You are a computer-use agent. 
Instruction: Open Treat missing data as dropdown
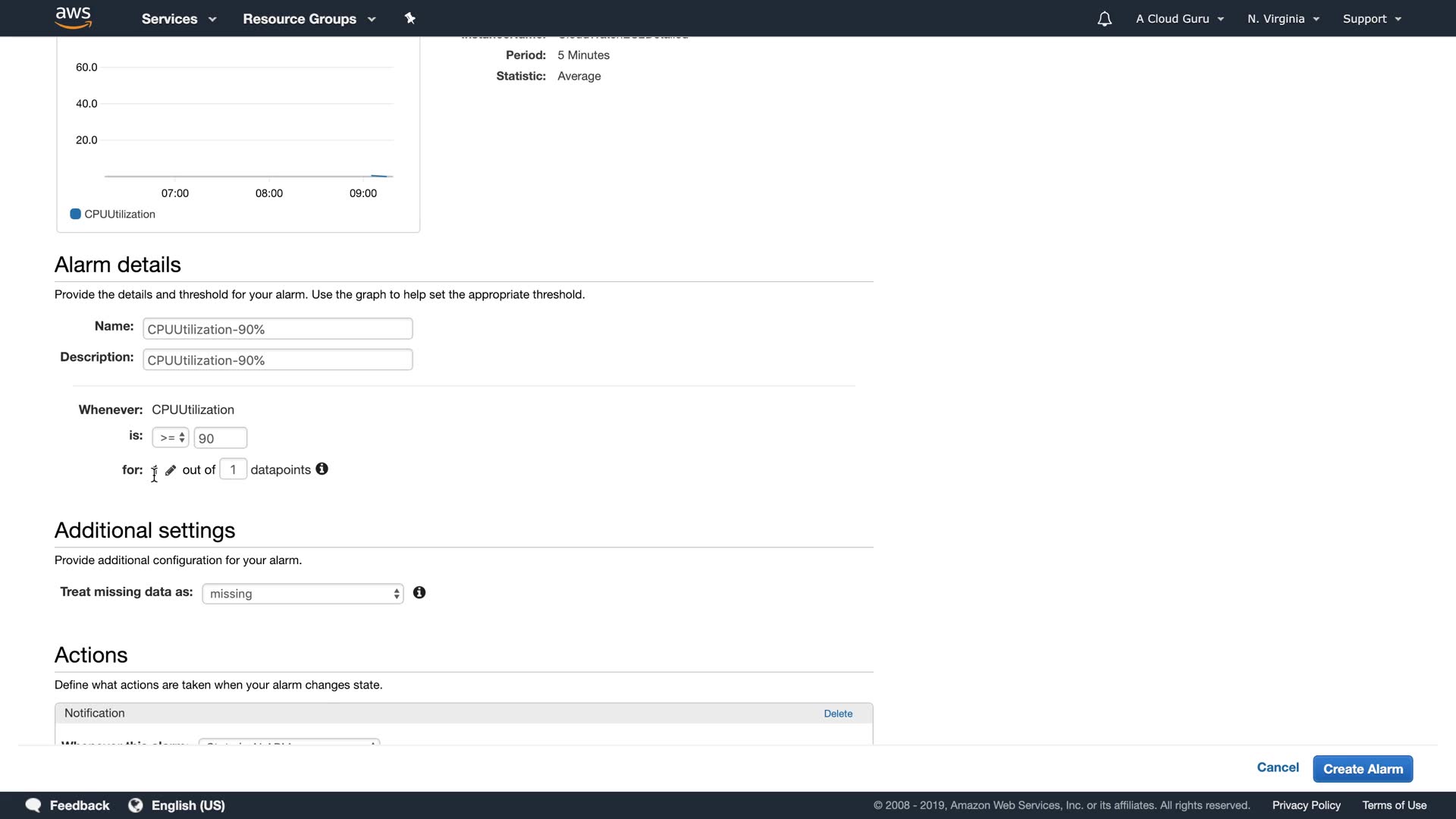click(303, 594)
